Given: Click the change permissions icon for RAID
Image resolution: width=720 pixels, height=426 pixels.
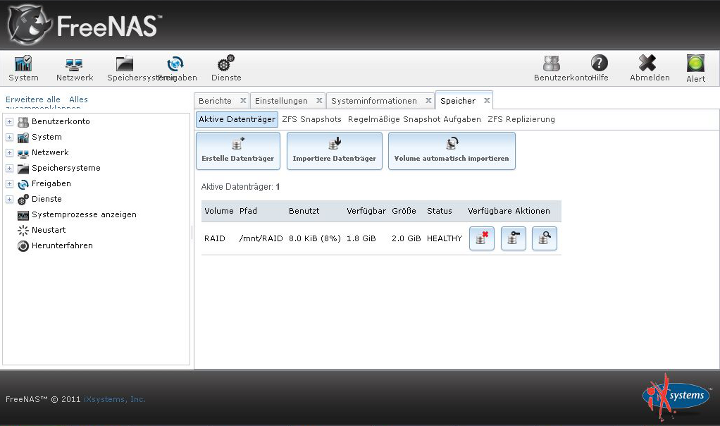Looking at the screenshot, I should point(513,238).
